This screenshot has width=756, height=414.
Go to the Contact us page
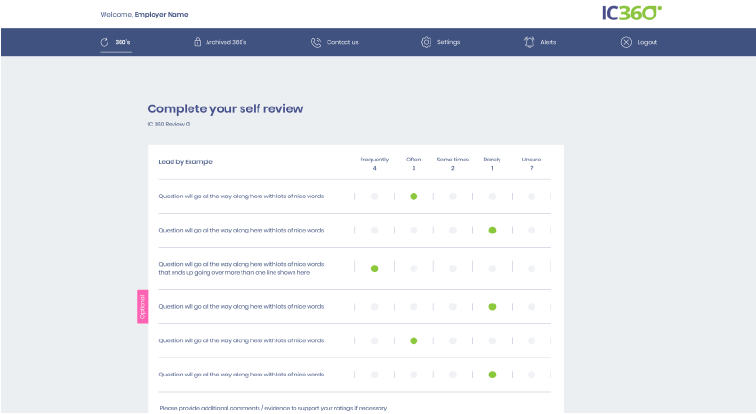click(x=342, y=43)
